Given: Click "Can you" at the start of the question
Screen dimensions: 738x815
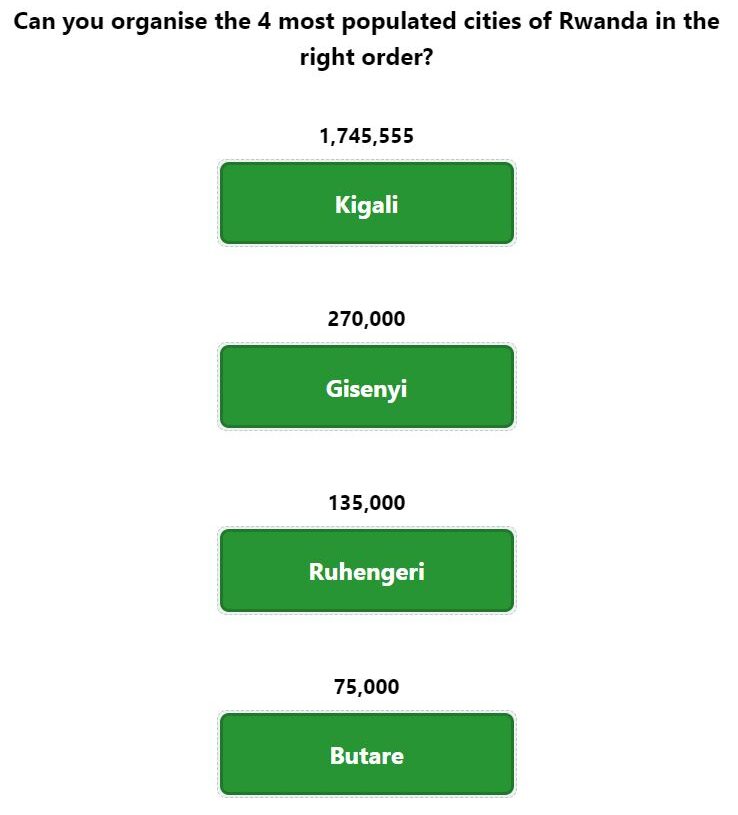Looking at the screenshot, I should pos(59,22).
